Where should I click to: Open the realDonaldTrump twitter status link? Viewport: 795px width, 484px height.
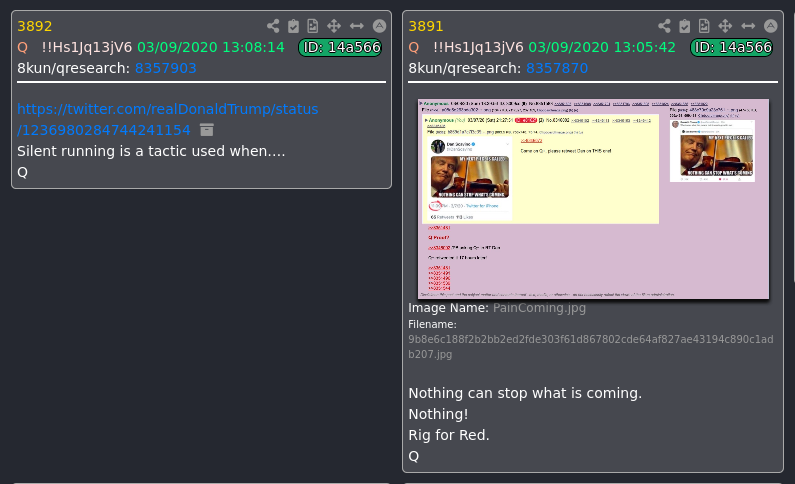[x=168, y=120]
